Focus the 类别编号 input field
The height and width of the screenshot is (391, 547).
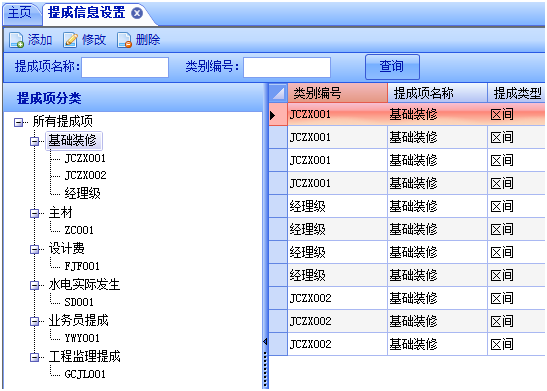click(x=287, y=67)
